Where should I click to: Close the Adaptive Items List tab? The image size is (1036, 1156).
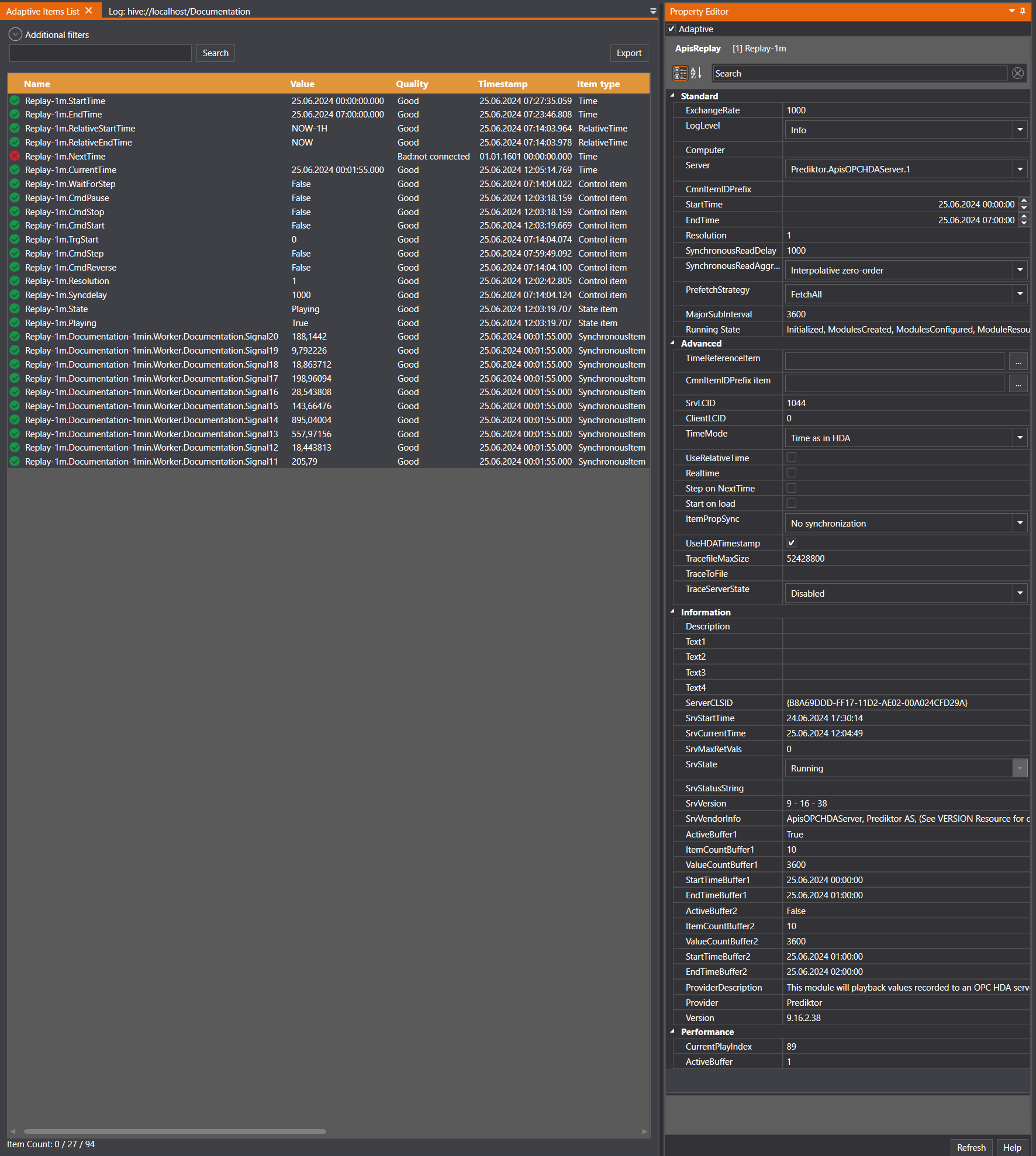[x=89, y=11]
